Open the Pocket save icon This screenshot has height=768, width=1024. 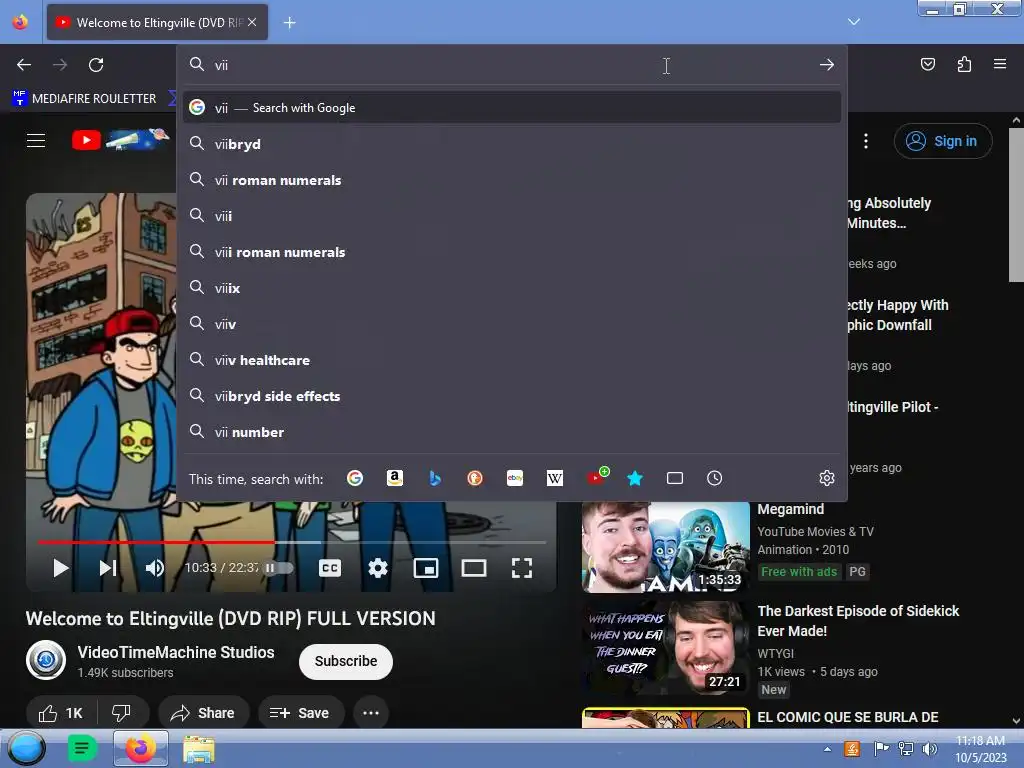pos(928,64)
